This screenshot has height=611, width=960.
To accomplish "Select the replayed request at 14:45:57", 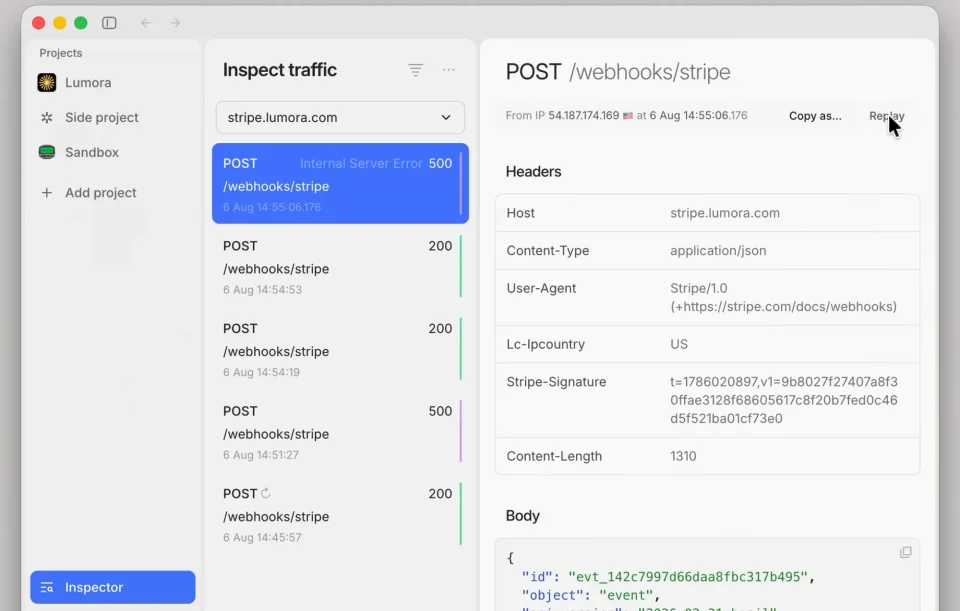I will click(x=340, y=515).
